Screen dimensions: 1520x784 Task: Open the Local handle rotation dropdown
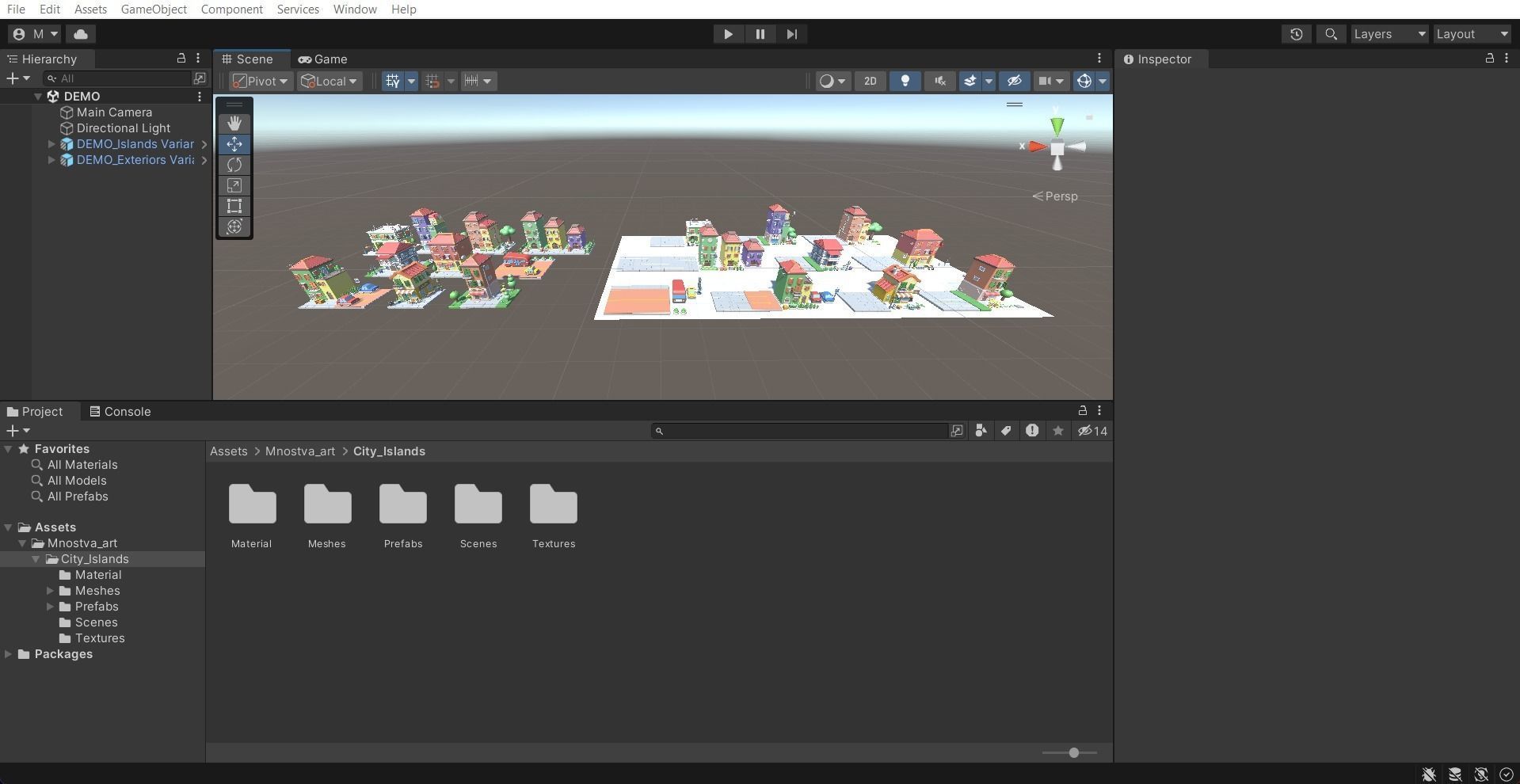(329, 81)
